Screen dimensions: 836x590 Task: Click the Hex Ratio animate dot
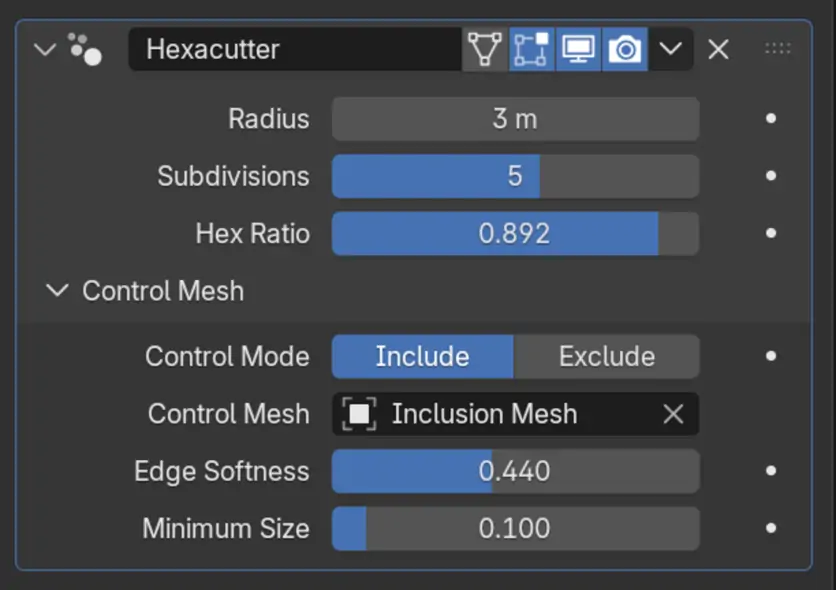click(771, 234)
